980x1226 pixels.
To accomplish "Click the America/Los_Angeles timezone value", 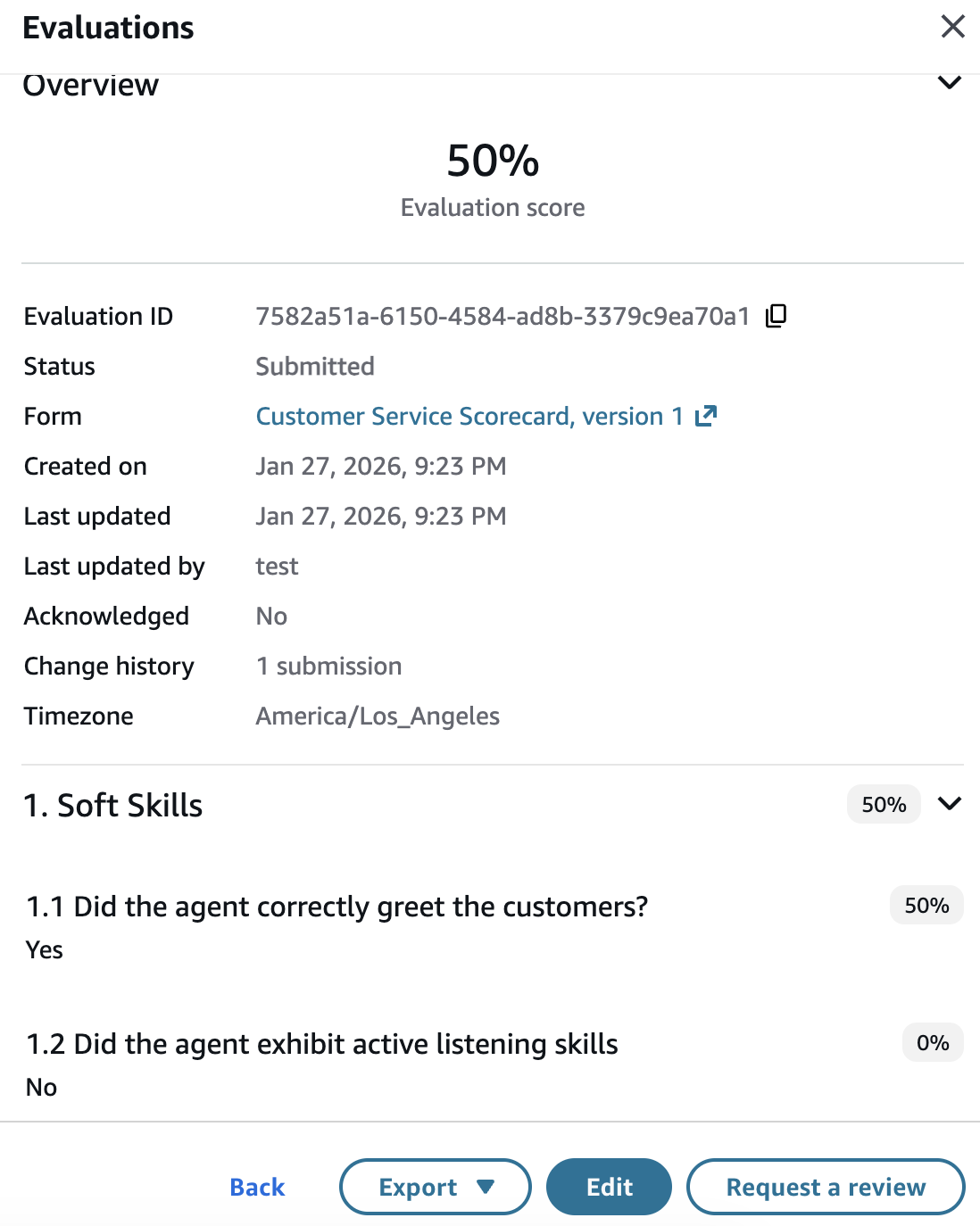I will click(x=378, y=717).
